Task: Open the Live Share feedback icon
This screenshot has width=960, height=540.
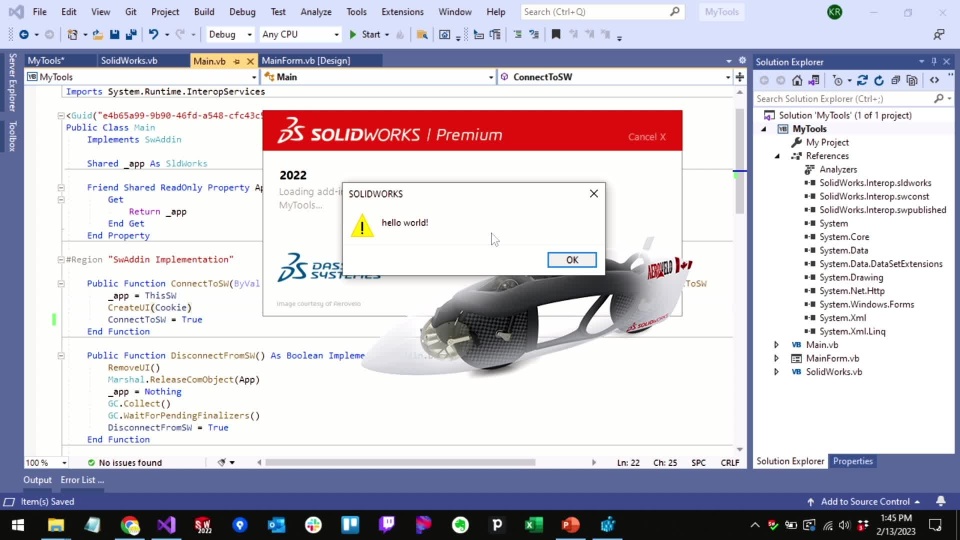Action: click(x=939, y=35)
